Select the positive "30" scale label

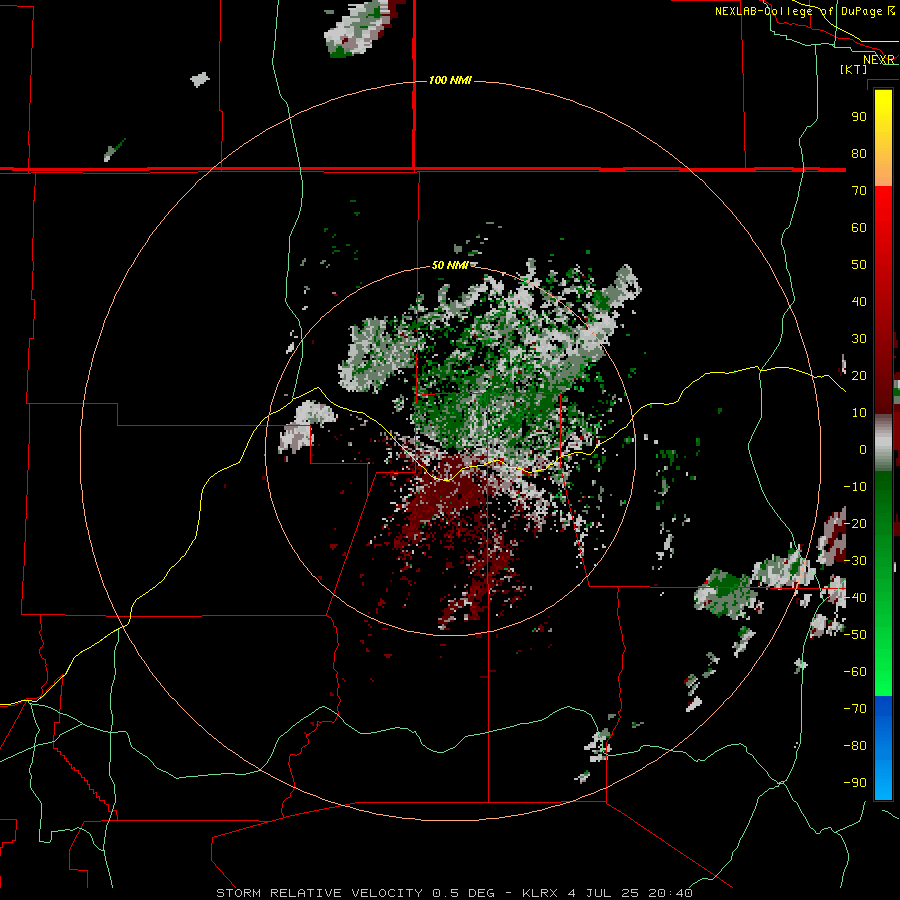859,339
